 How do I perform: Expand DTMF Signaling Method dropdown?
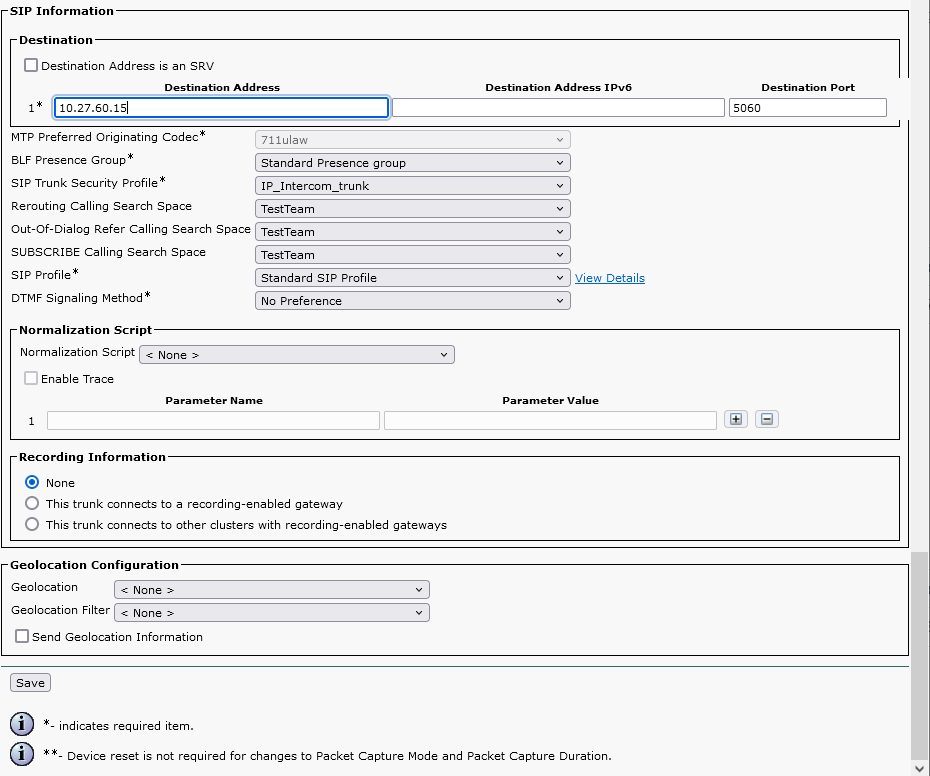[x=413, y=301]
